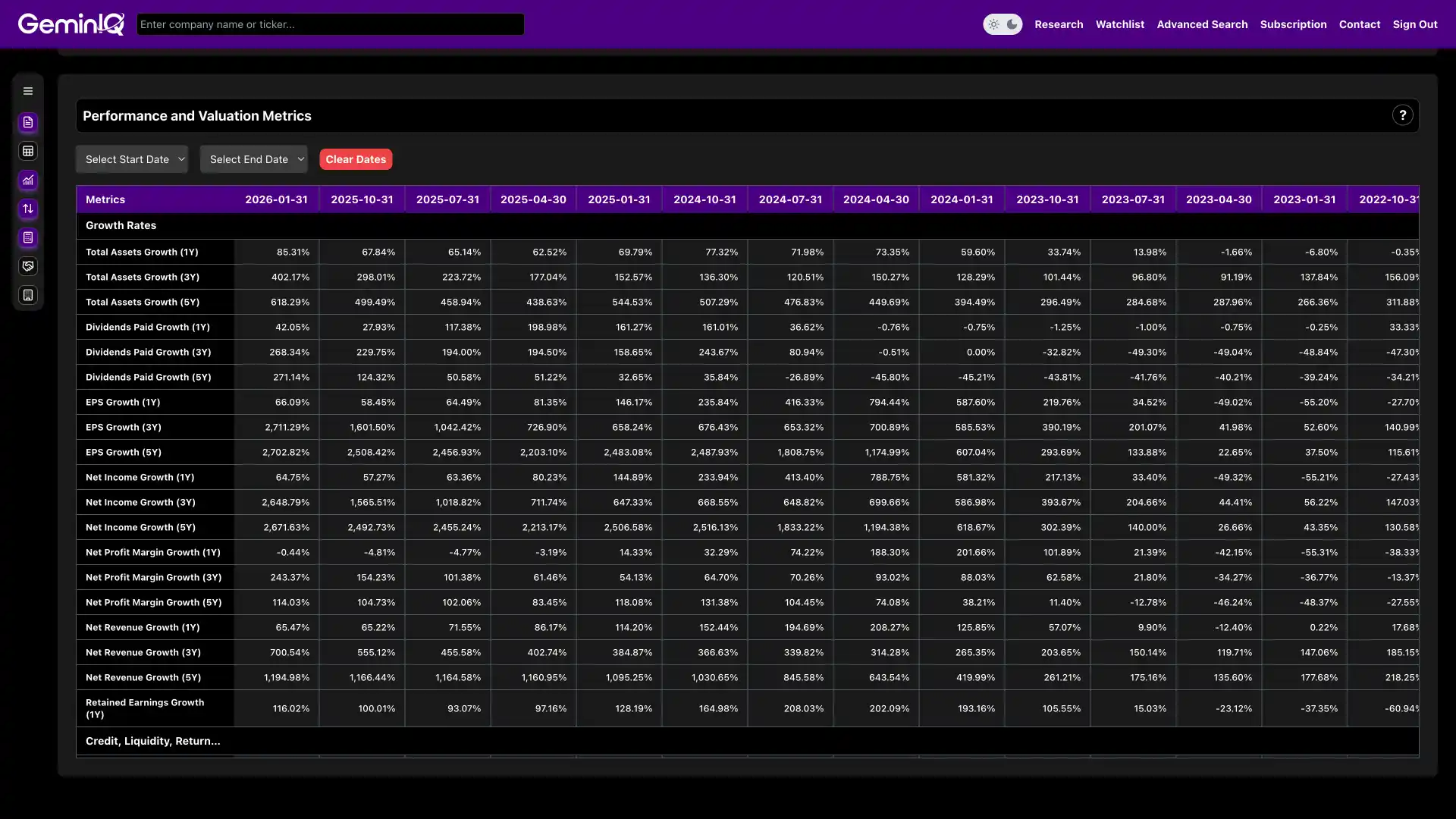Enable dark mode via moon toggle
Screen dimensions: 1456x819
(1012, 24)
